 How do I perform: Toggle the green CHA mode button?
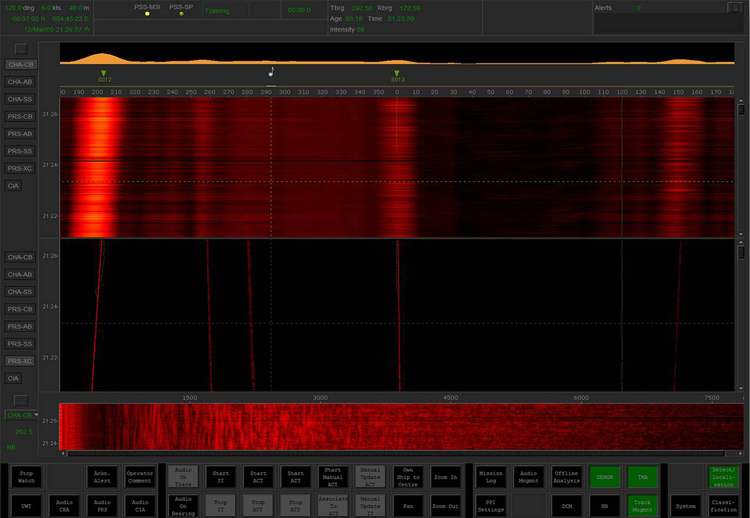(x=642, y=477)
